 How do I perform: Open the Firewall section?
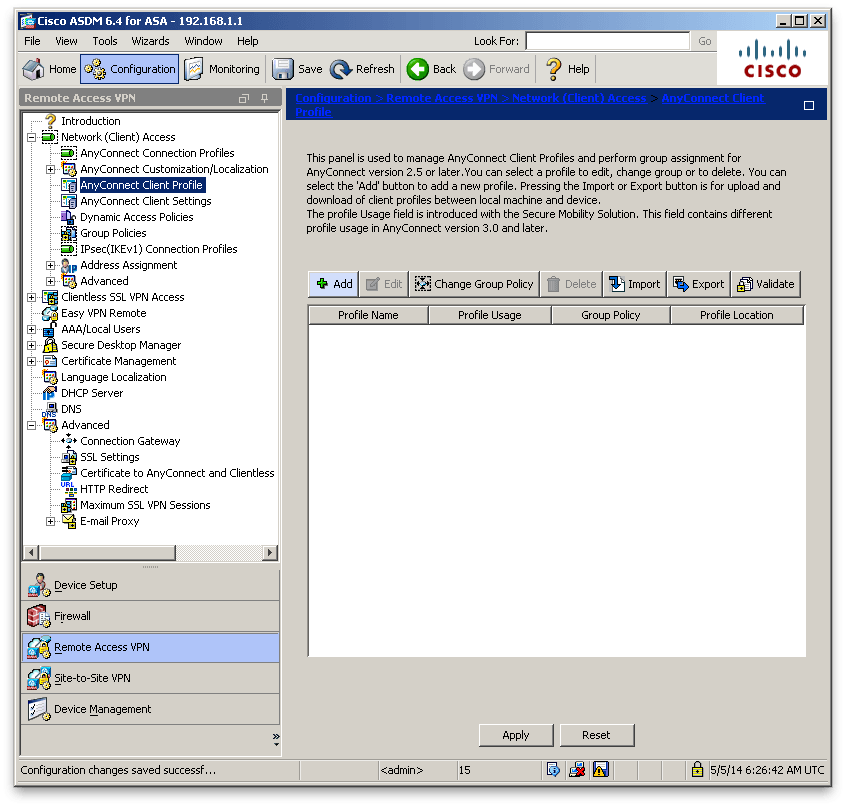pos(150,617)
